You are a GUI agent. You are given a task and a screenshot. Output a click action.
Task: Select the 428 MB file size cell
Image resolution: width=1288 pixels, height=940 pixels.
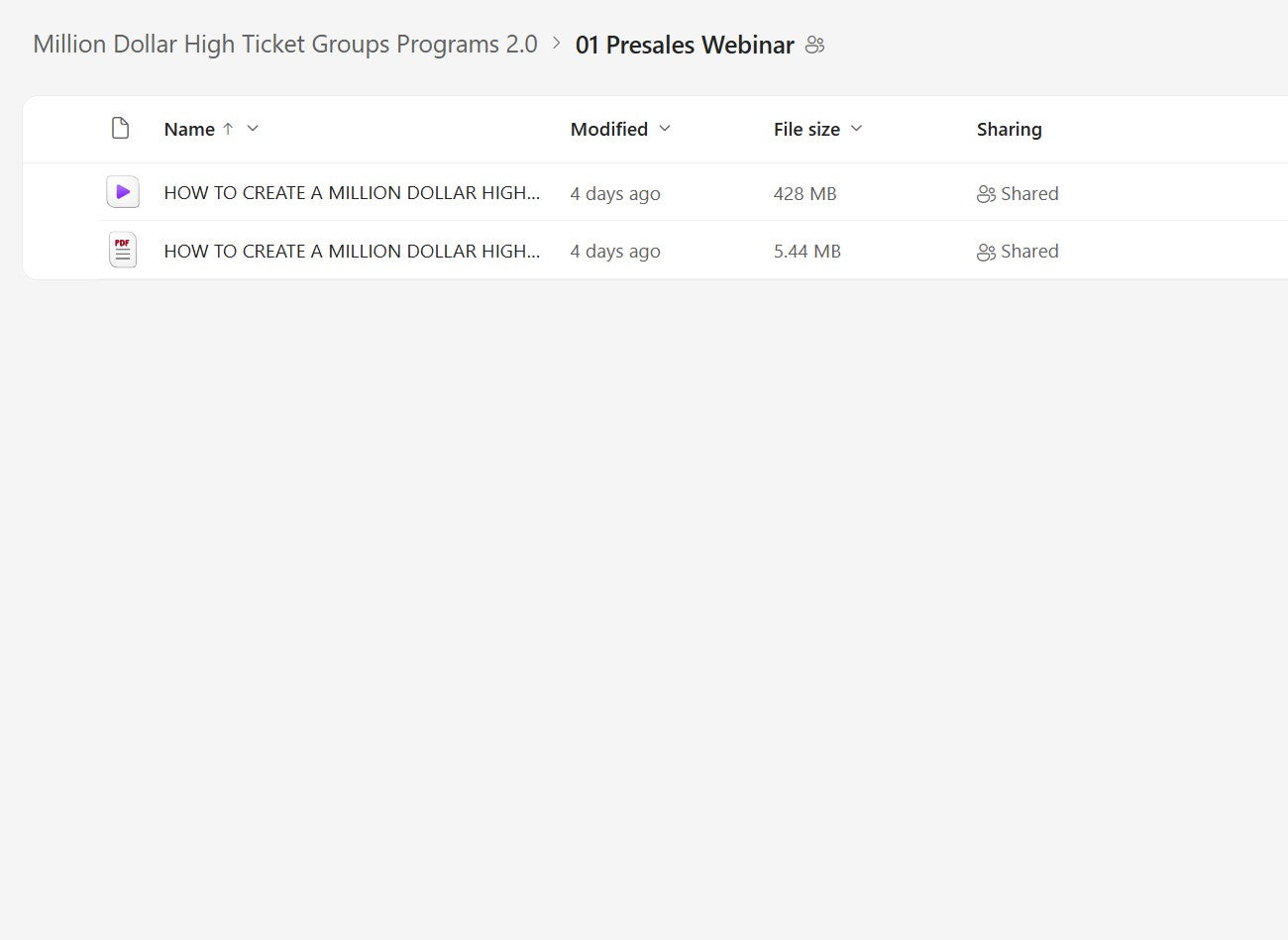[x=805, y=194]
